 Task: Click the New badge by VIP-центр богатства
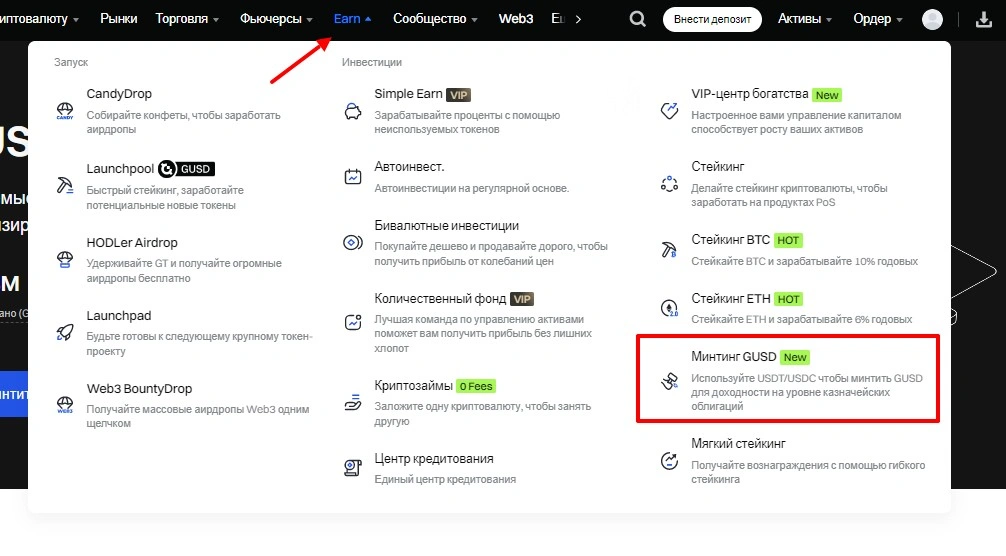click(827, 95)
